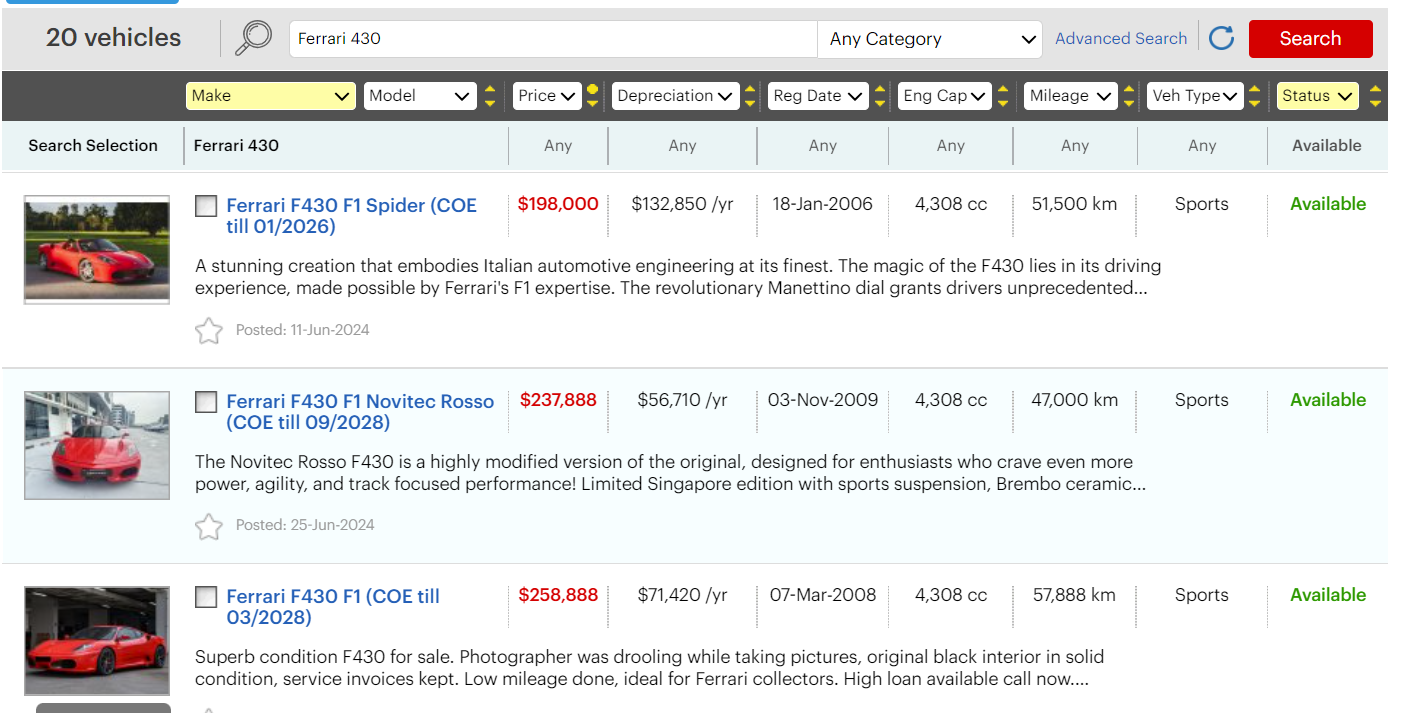Sort descending arrow next to Eng Cap
This screenshot has height=713, width=1413.
pyautogui.click(x=1003, y=103)
